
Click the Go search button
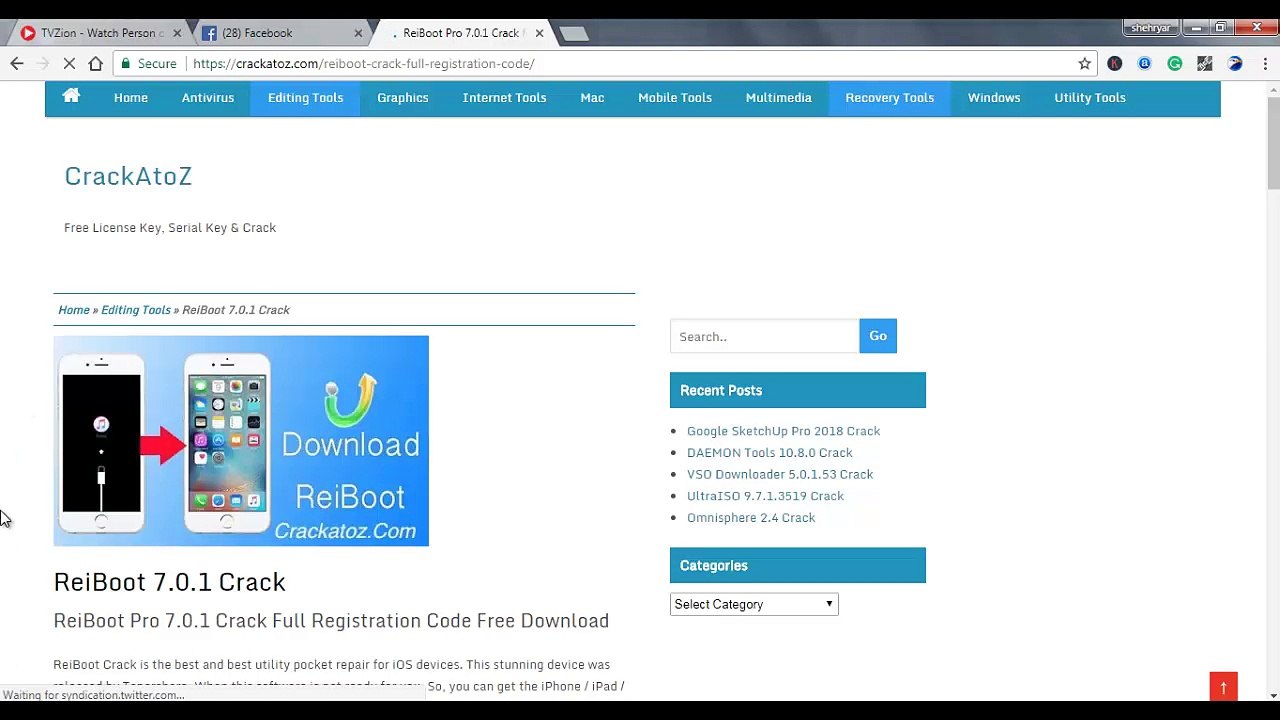pyautogui.click(x=878, y=336)
